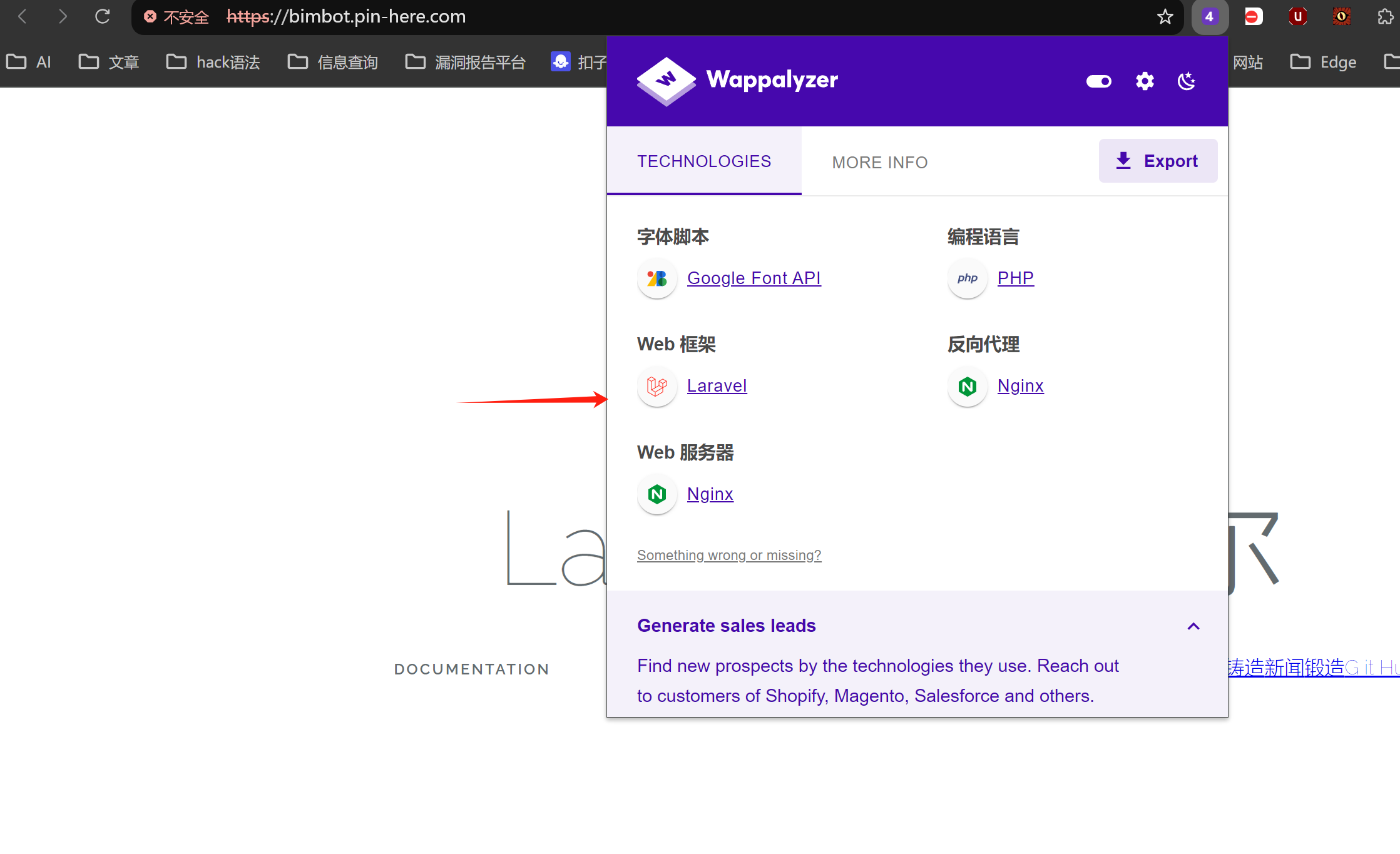
Task: Toggle the Wappalyzer enable switch
Action: coord(1099,81)
